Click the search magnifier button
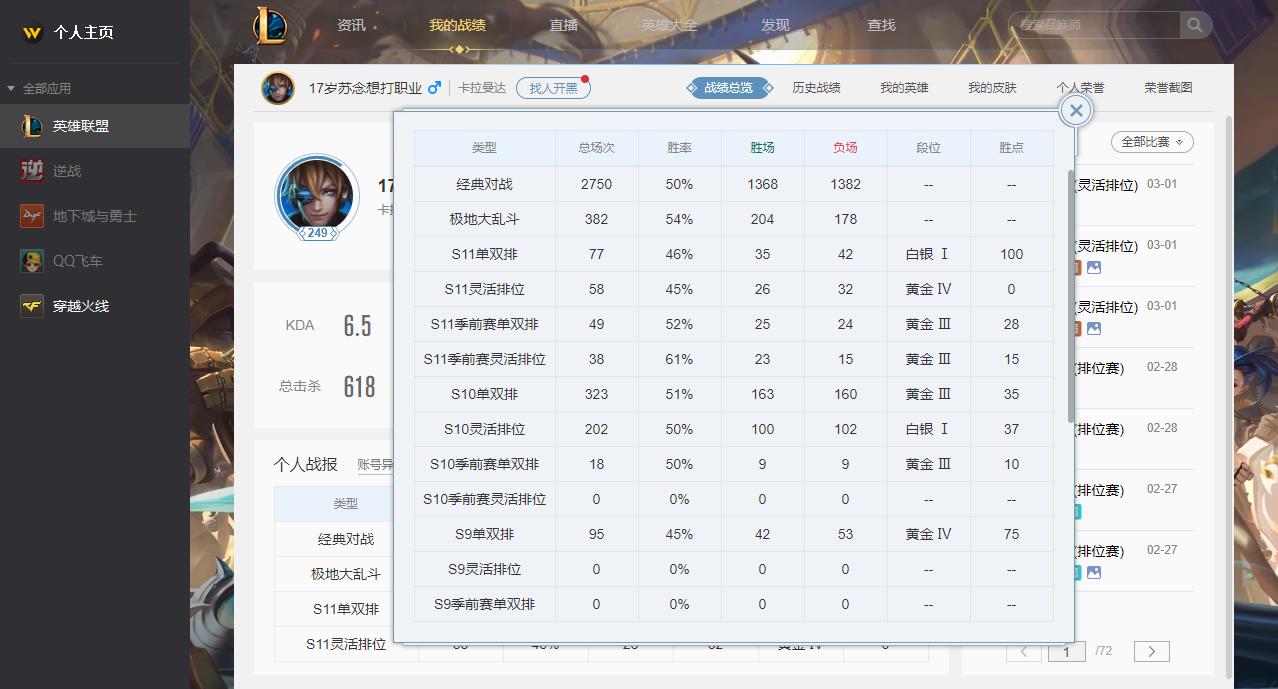 pos(1195,24)
